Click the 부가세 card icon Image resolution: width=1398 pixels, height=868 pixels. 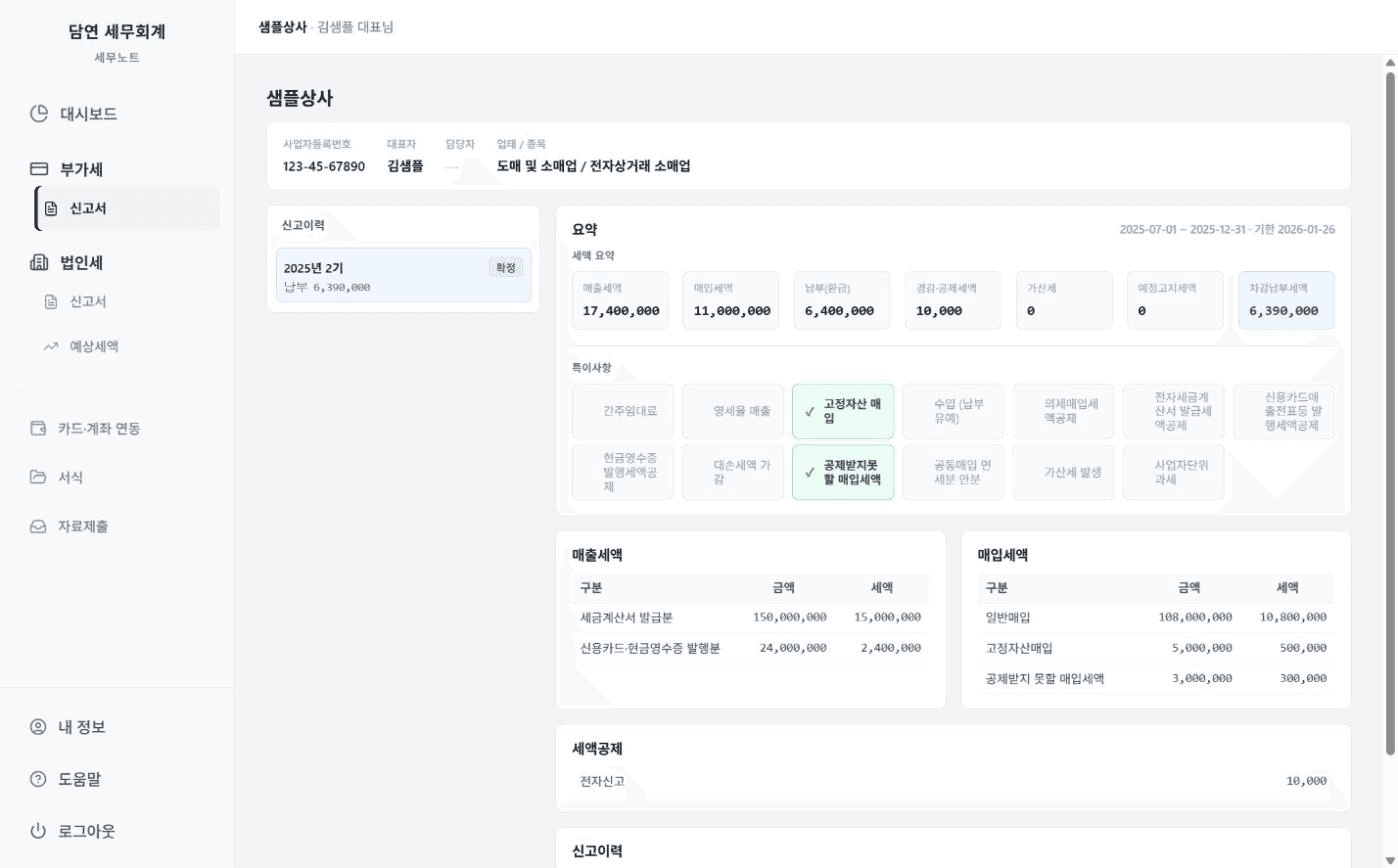[39, 169]
